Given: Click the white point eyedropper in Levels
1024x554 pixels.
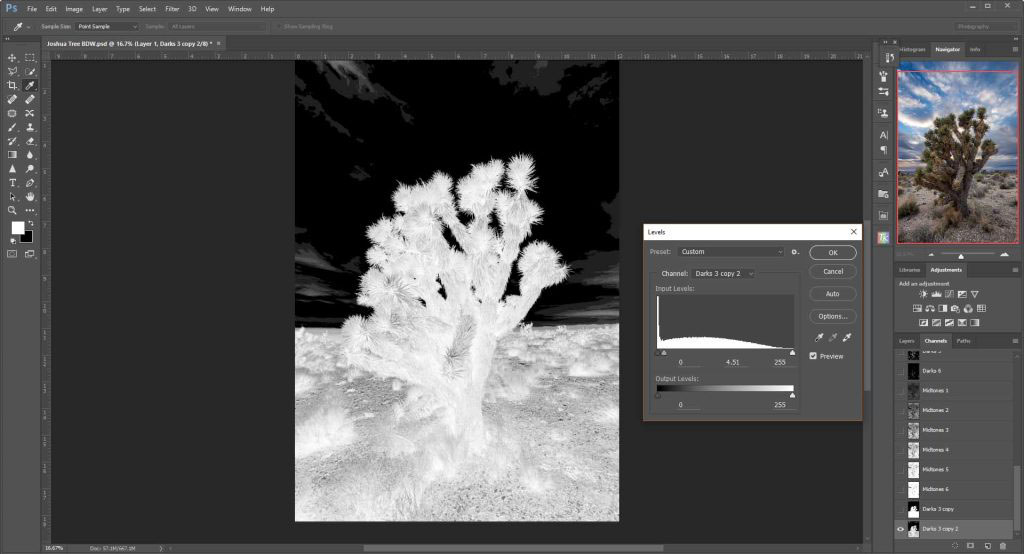Looking at the screenshot, I should click(x=845, y=339).
